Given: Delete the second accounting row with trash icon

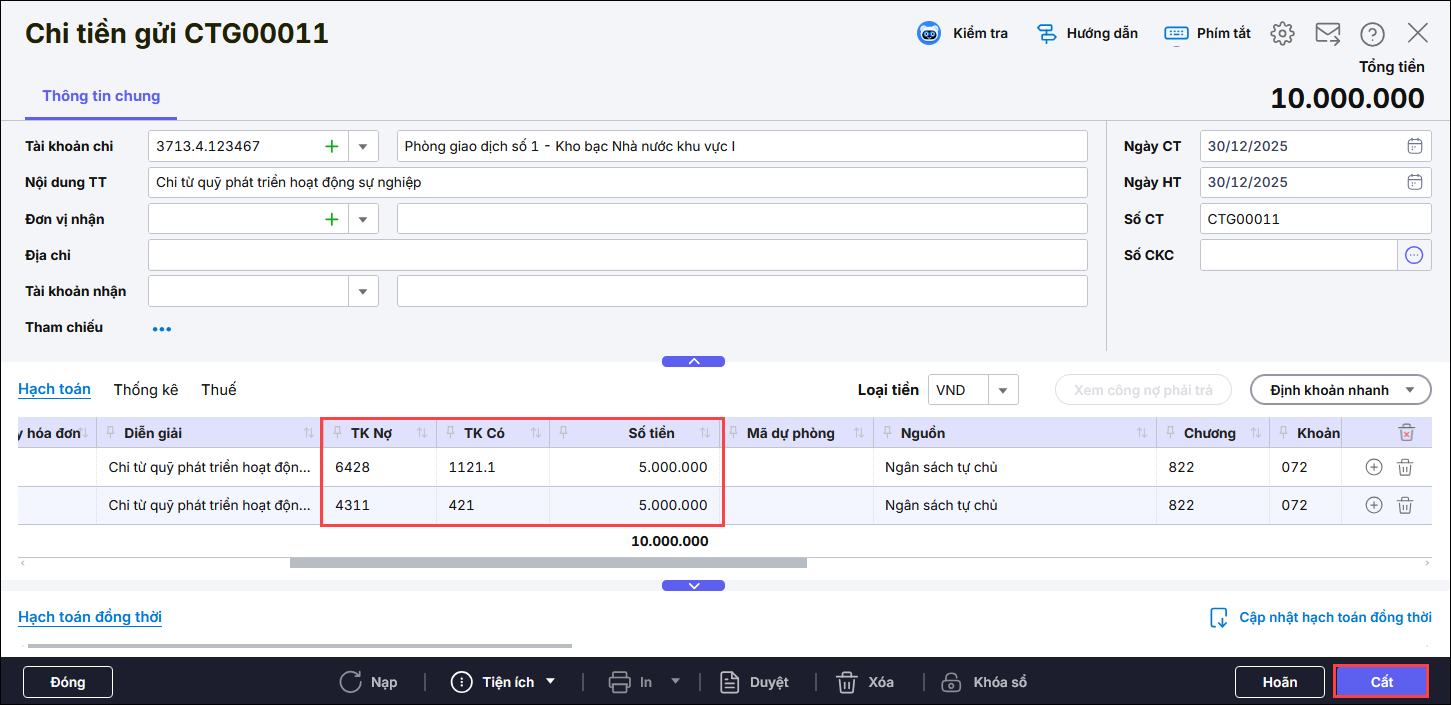Looking at the screenshot, I should [1405, 505].
